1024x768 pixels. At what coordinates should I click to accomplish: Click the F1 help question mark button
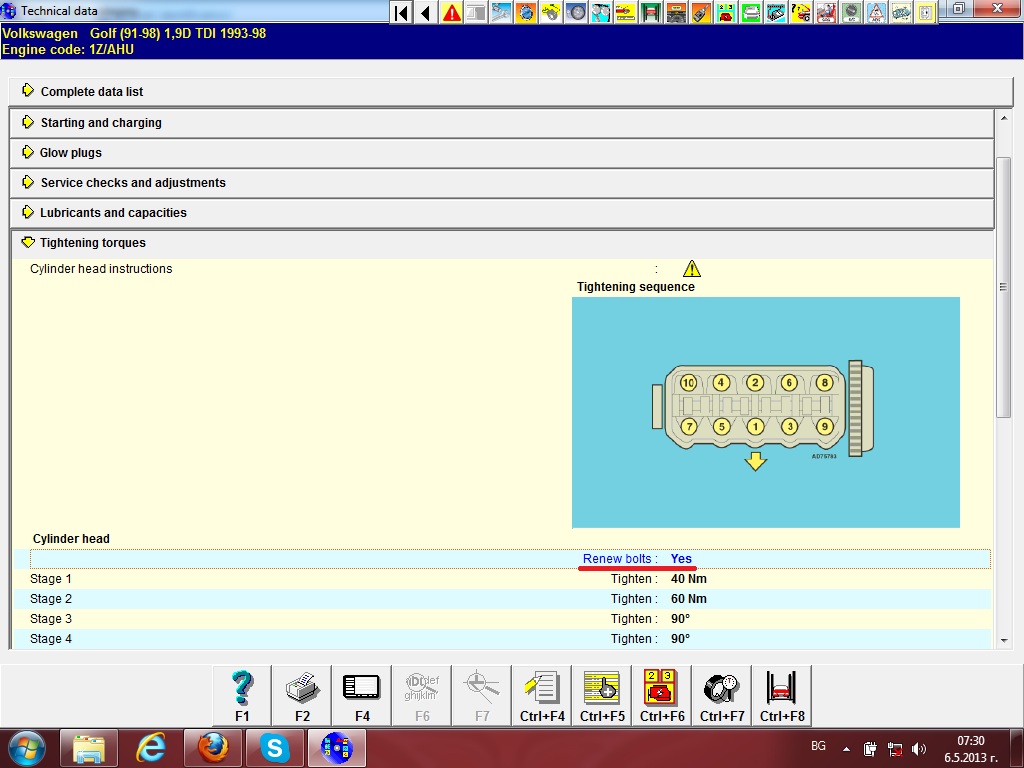[242, 695]
